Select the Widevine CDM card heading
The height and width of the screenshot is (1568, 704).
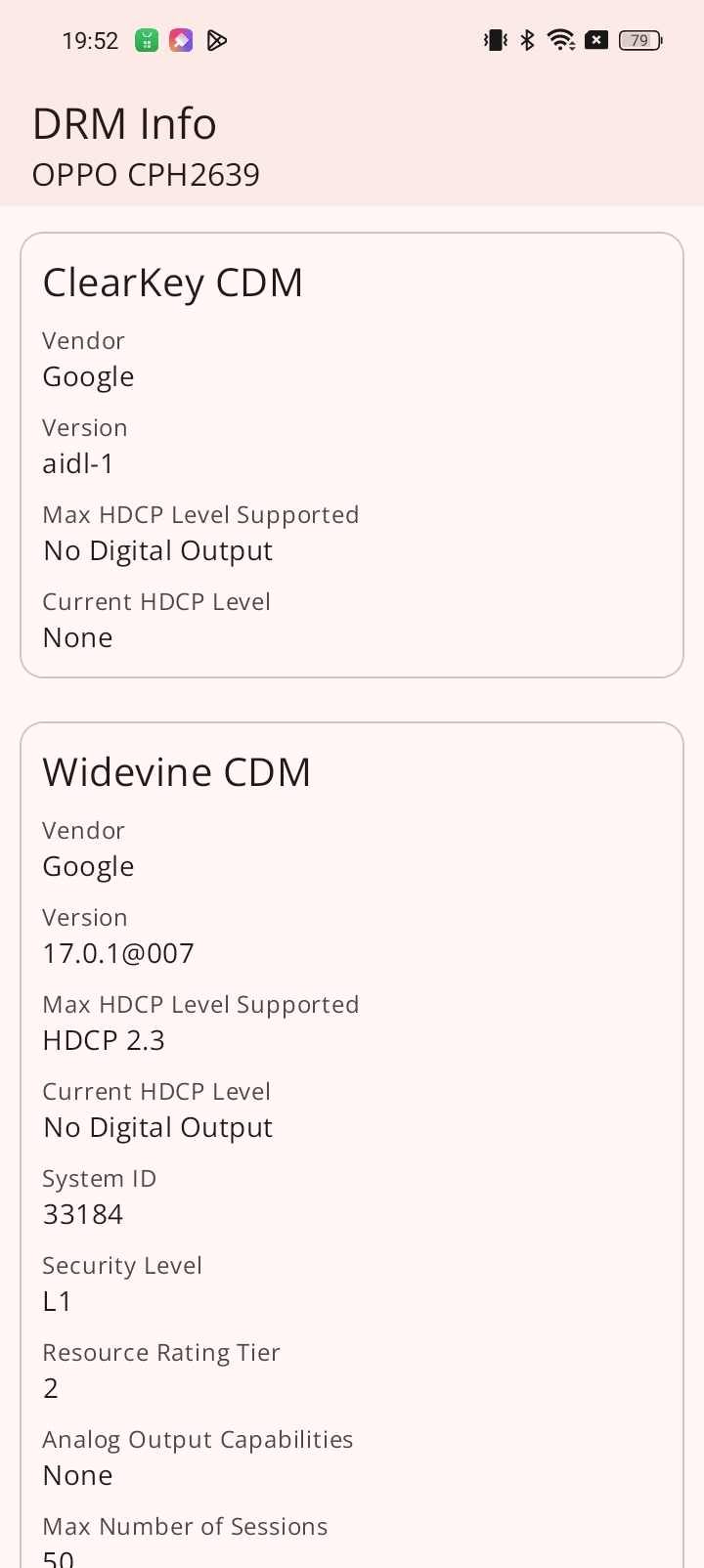tap(177, 772)
